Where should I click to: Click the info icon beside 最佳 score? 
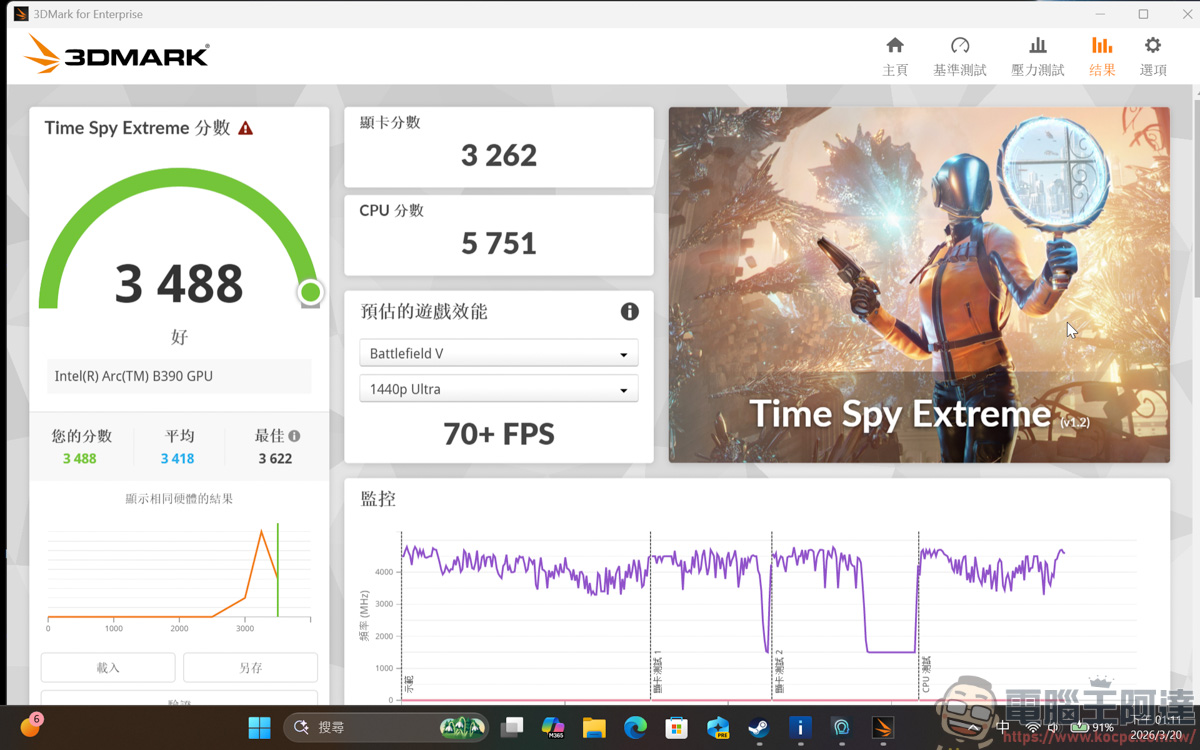[x=292, y=435]
